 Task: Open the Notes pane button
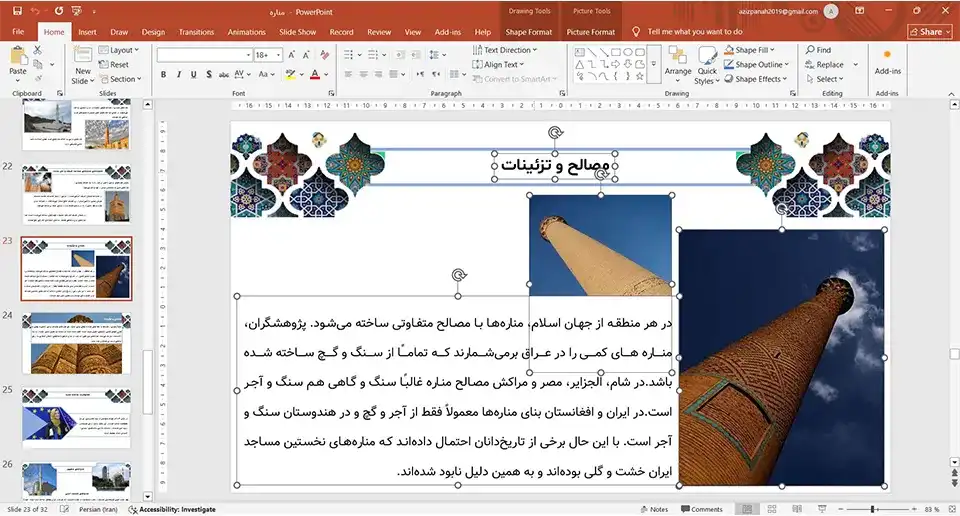[x=654, y=509]
